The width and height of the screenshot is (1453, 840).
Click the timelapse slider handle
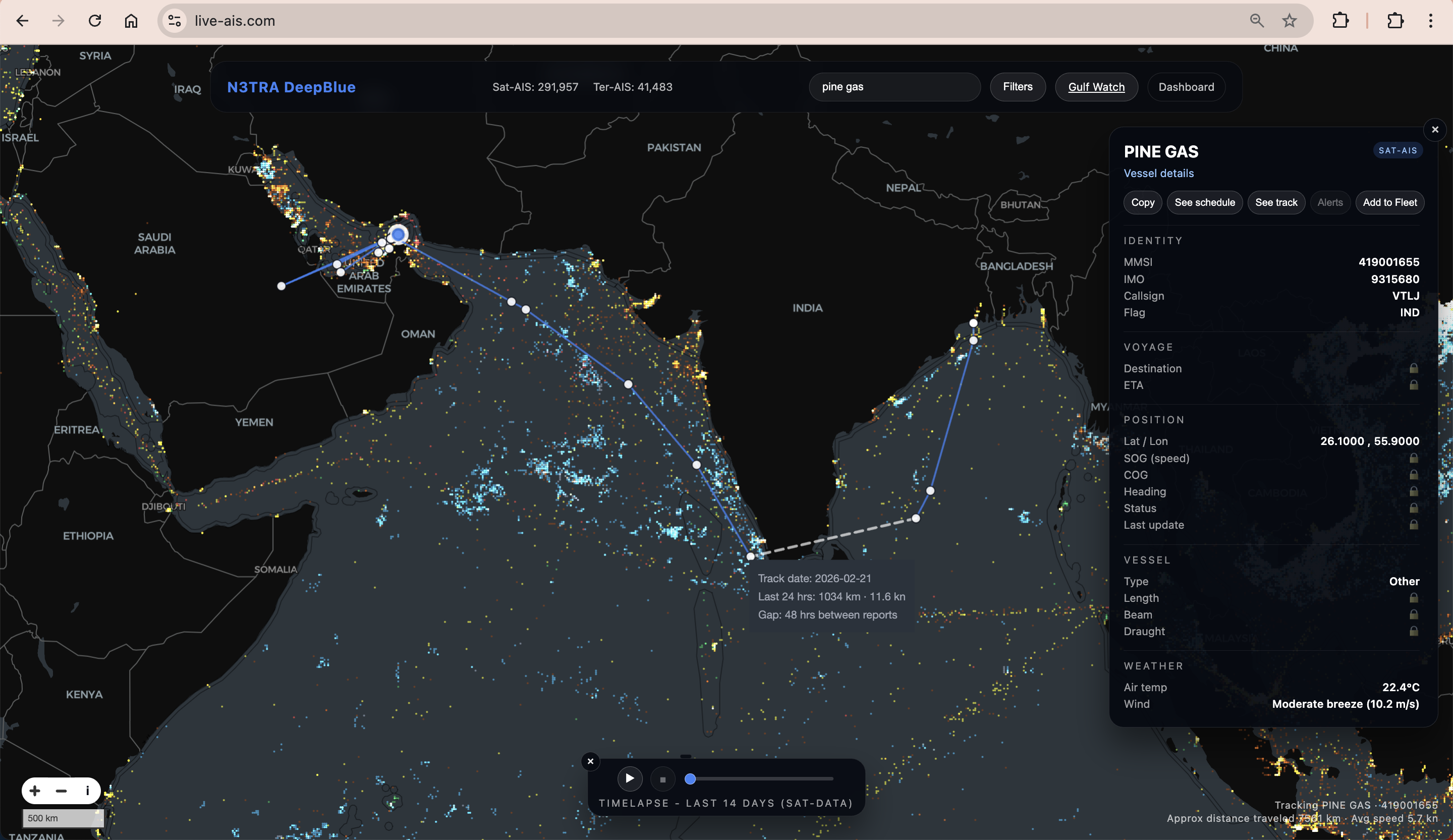(x=690, y=779)
